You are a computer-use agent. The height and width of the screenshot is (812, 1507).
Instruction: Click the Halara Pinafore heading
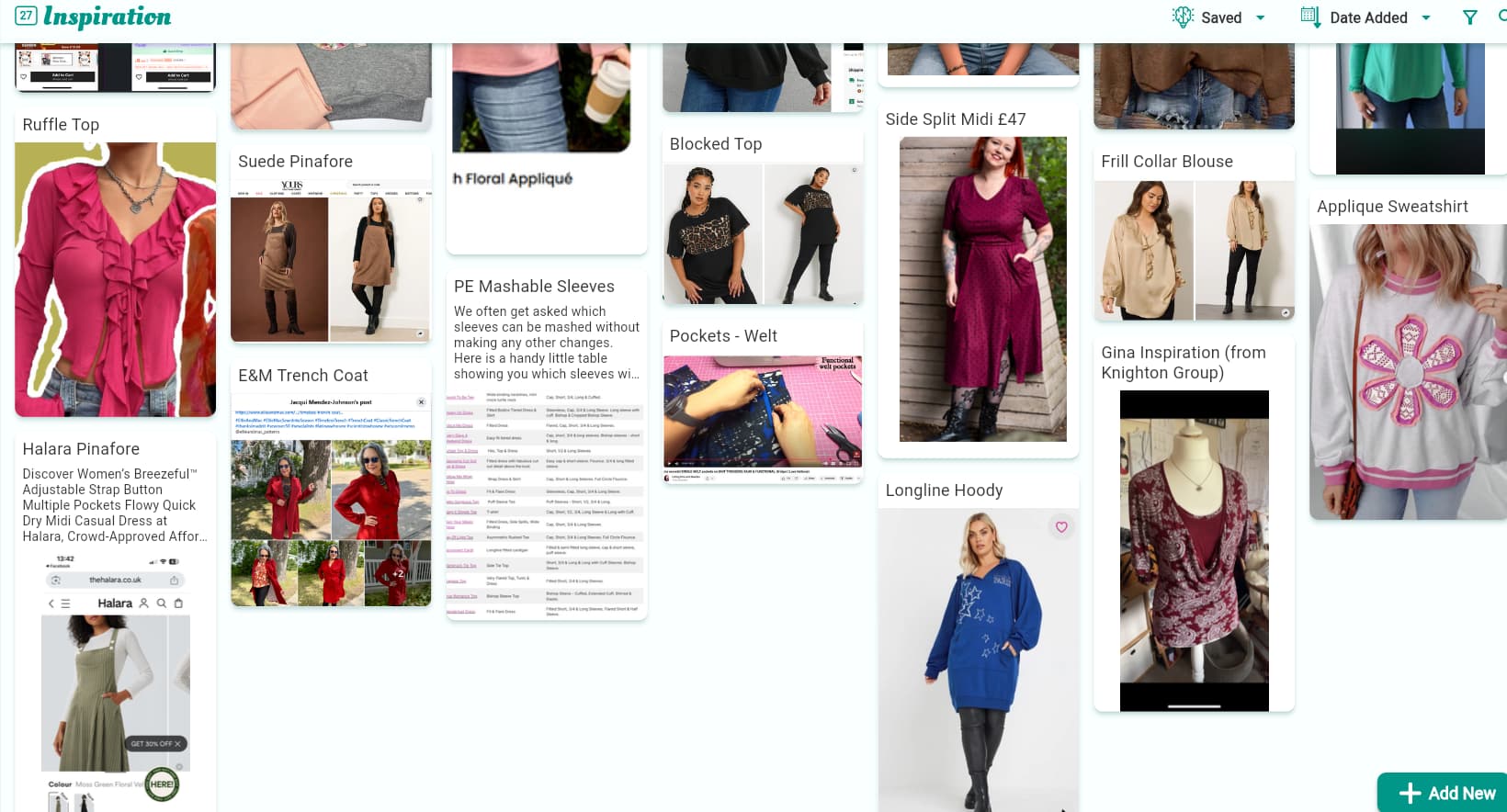click(81, 449)
